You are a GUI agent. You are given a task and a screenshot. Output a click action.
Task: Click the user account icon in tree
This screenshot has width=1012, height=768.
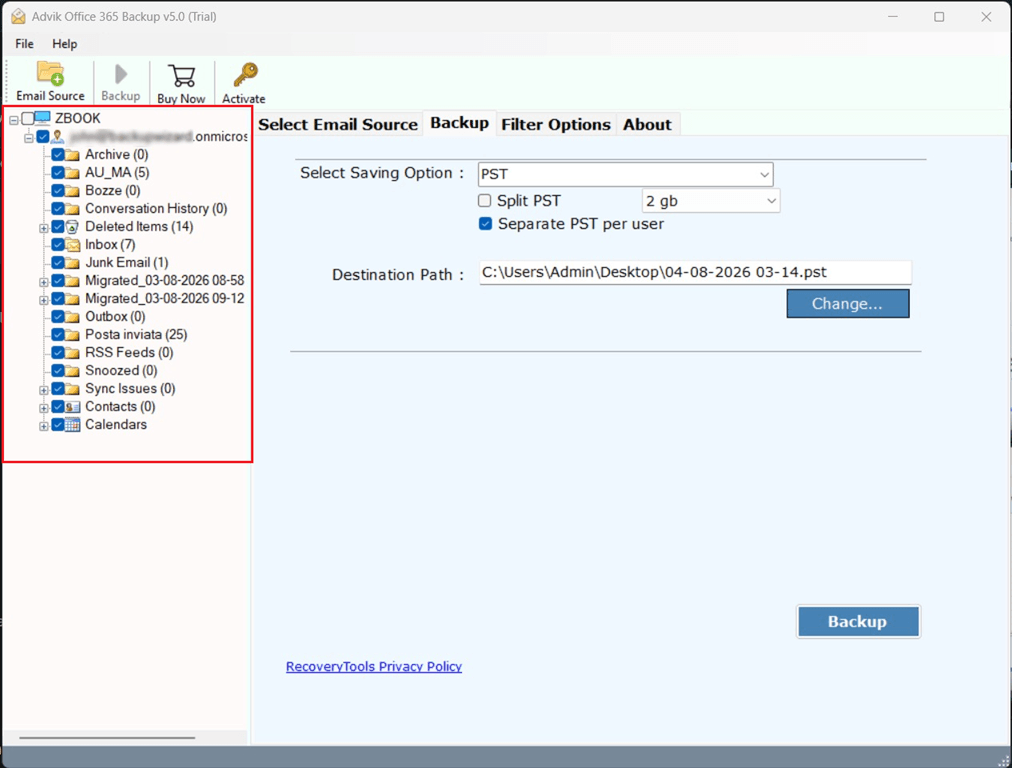(x=58, y=136)
